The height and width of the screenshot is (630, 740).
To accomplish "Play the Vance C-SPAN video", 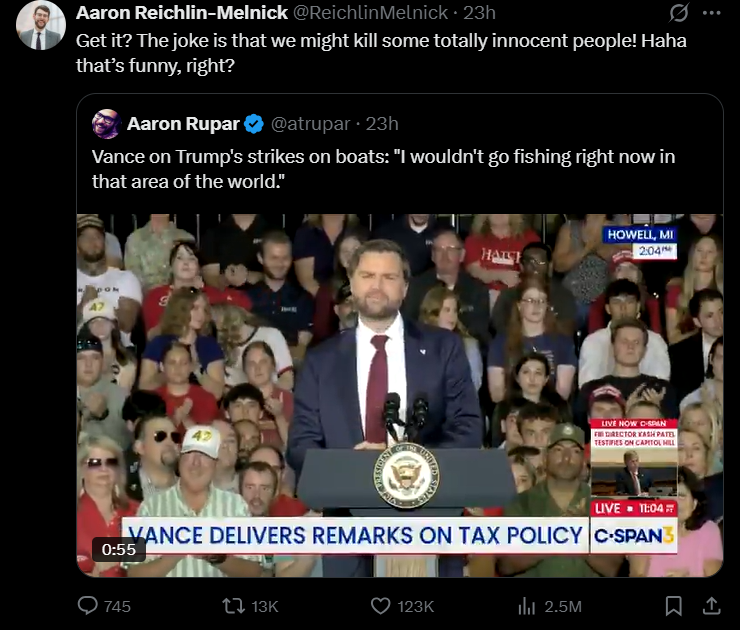I will [x=400, y=395].
